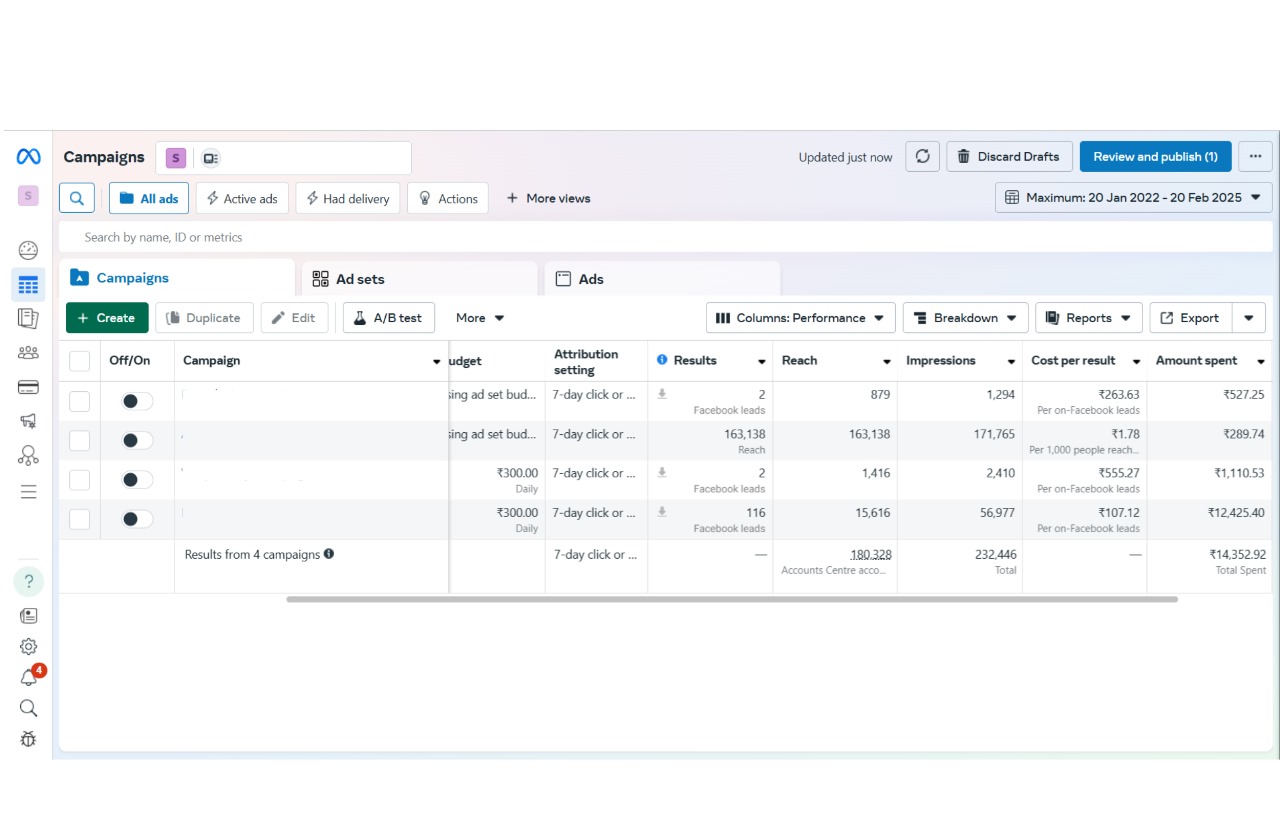Image resolution: width=1280 pixels, height=819 pixels.
Task: Open the Help question mark icon
Action: click(28, 581)
